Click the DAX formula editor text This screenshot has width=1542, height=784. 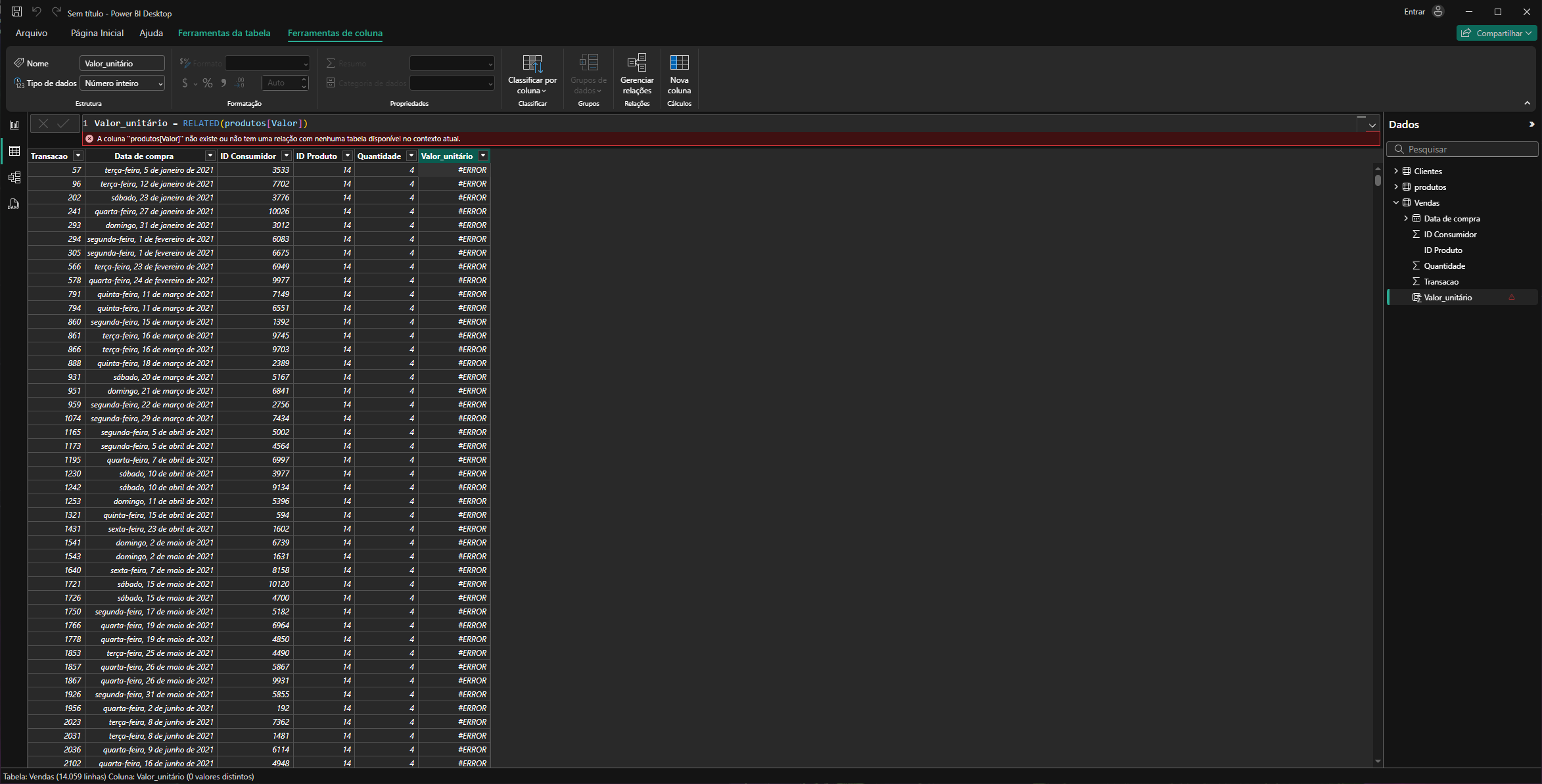(x=201, y=124)
